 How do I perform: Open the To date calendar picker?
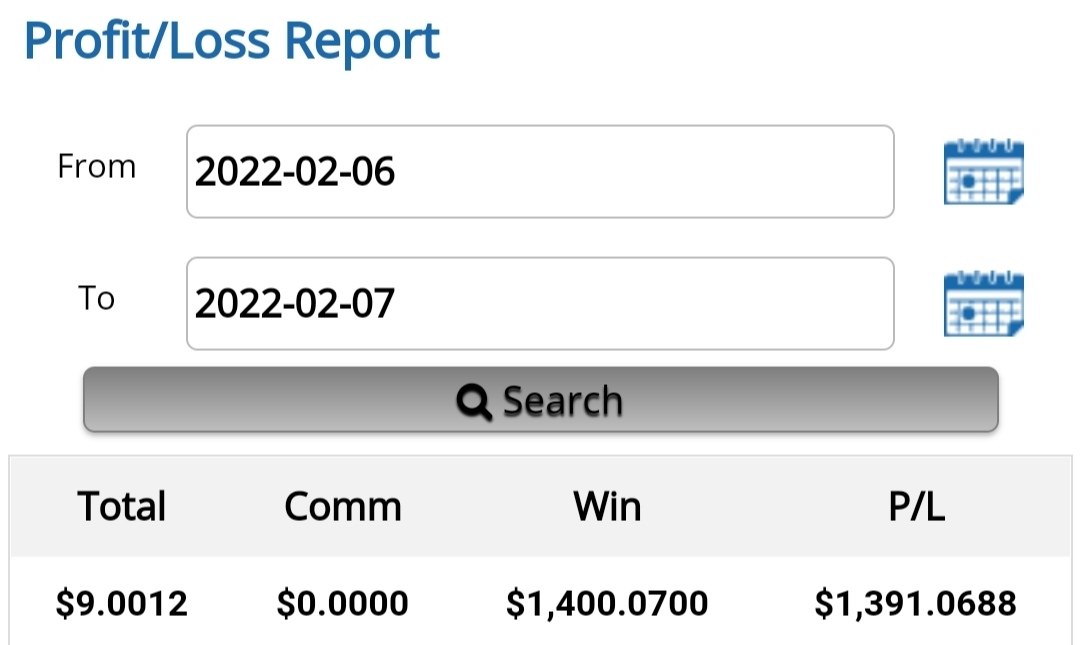point(984,303)
